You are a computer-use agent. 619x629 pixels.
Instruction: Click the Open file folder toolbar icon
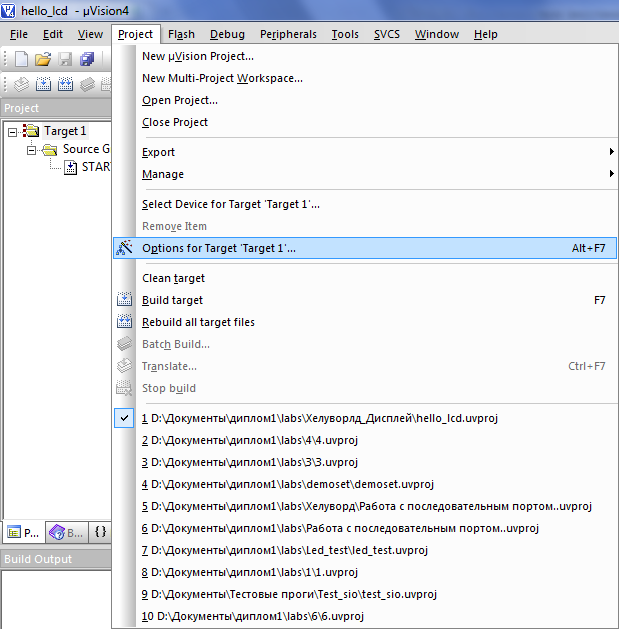click(x=43, y=59)
